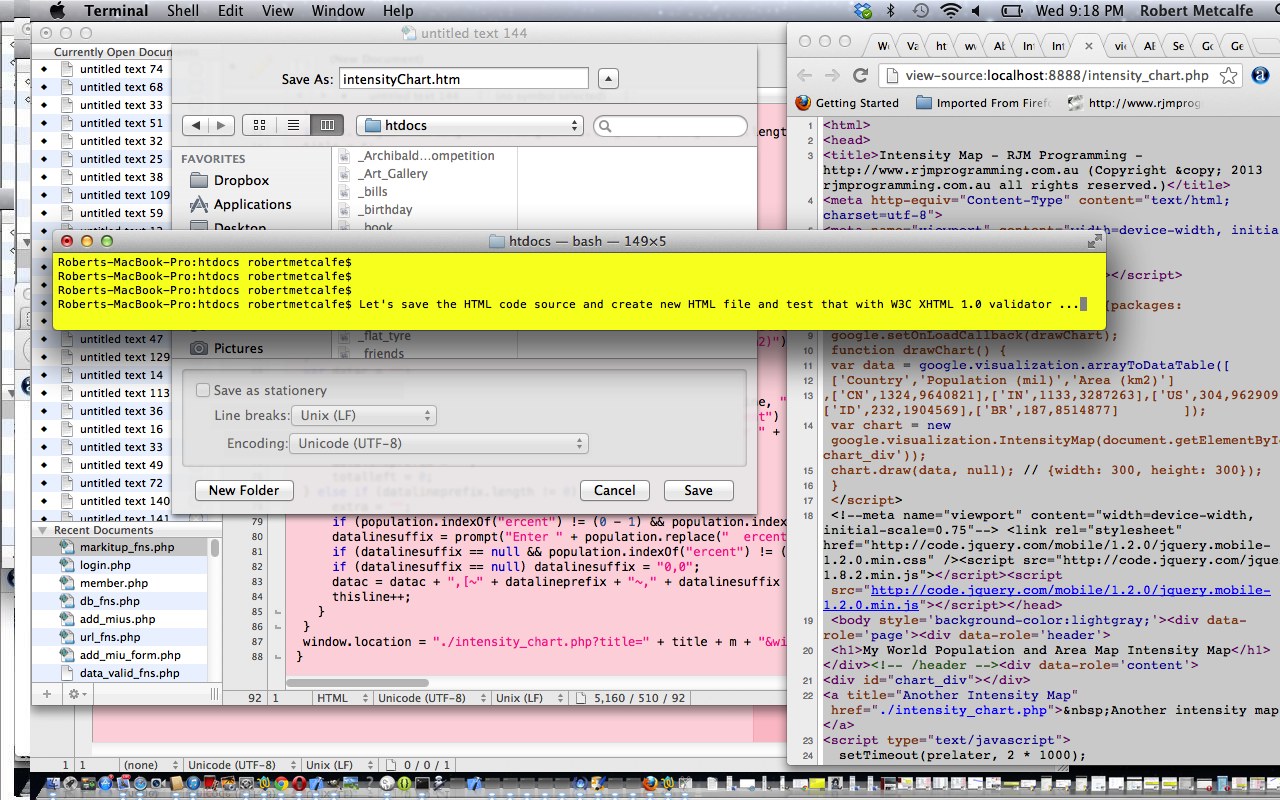Open Unix (LF) line-ending popup in editor status bar
Screen dimensions: 1280x800
[529, 698]
